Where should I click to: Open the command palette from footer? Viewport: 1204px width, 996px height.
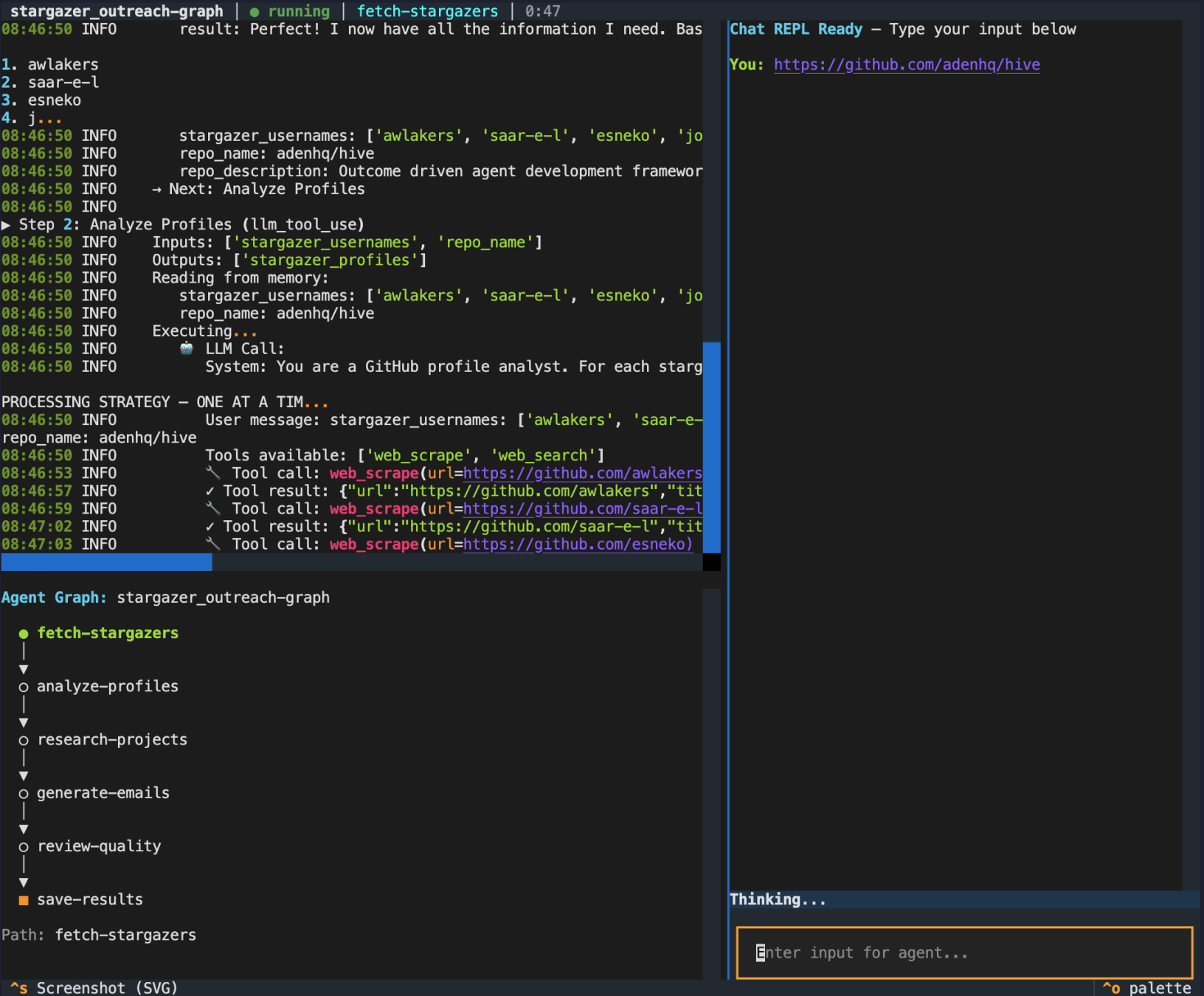1147,988
